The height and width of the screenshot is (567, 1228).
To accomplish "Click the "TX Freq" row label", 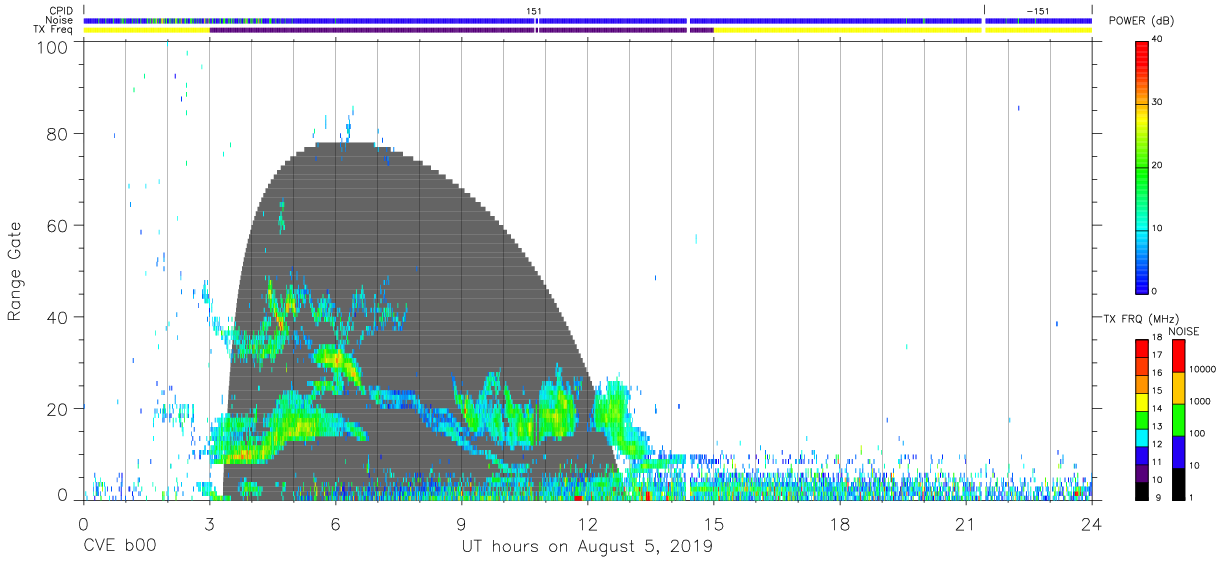I will click(52, 30).
